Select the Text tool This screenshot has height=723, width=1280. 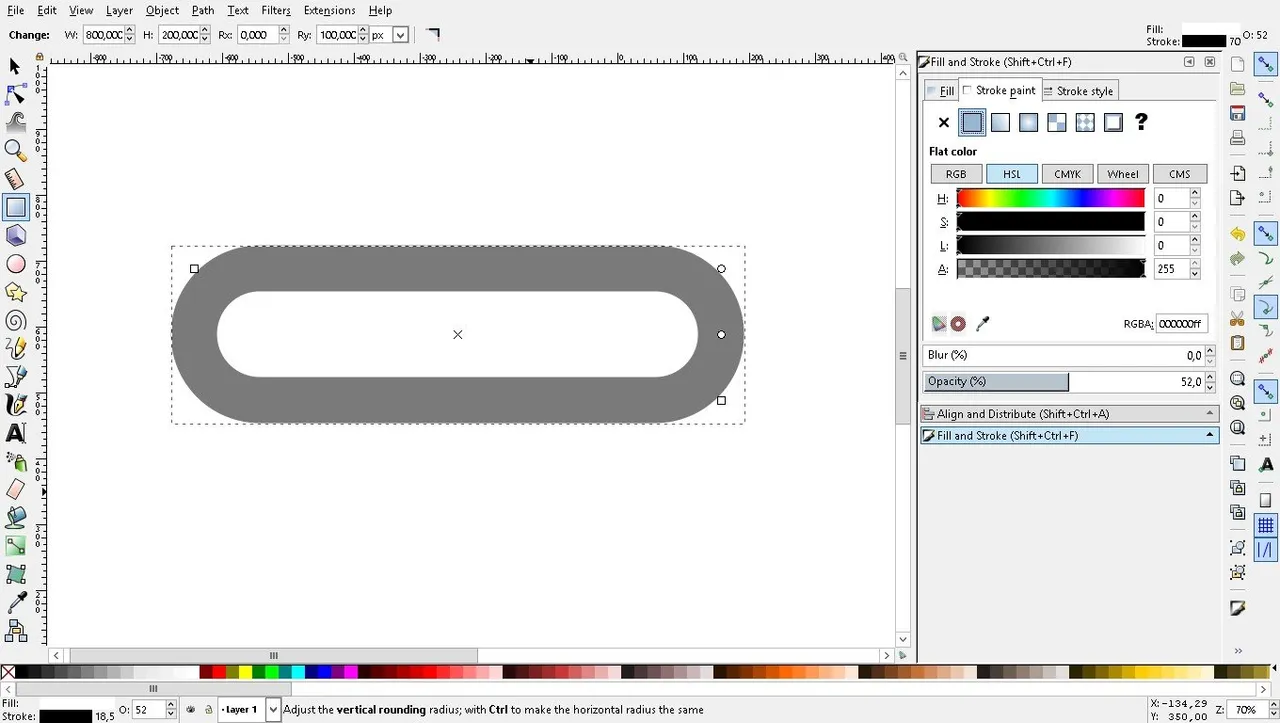pyautogui.click(x=15, y=433)
